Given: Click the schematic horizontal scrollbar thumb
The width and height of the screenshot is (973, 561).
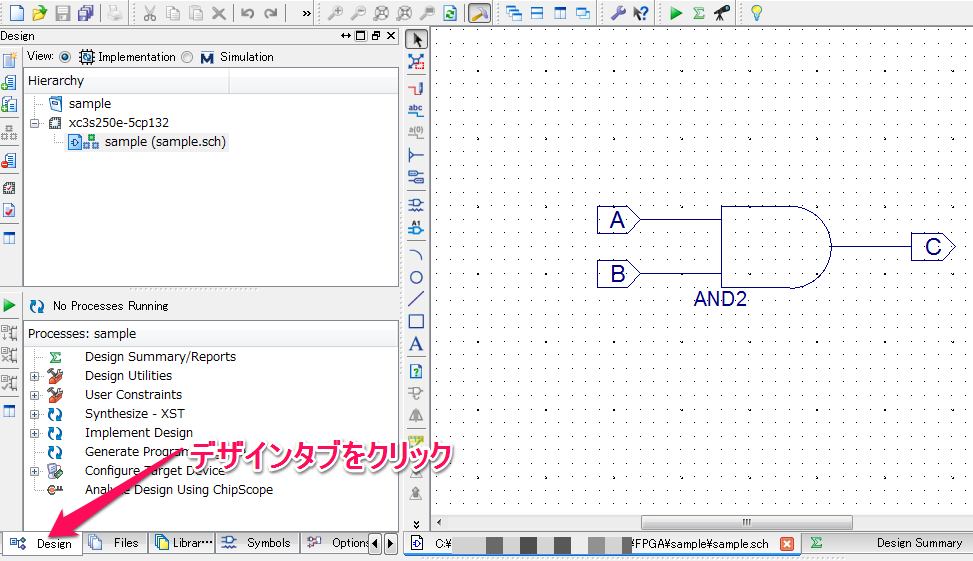Looking at the screenshot, I should point(746,522).
